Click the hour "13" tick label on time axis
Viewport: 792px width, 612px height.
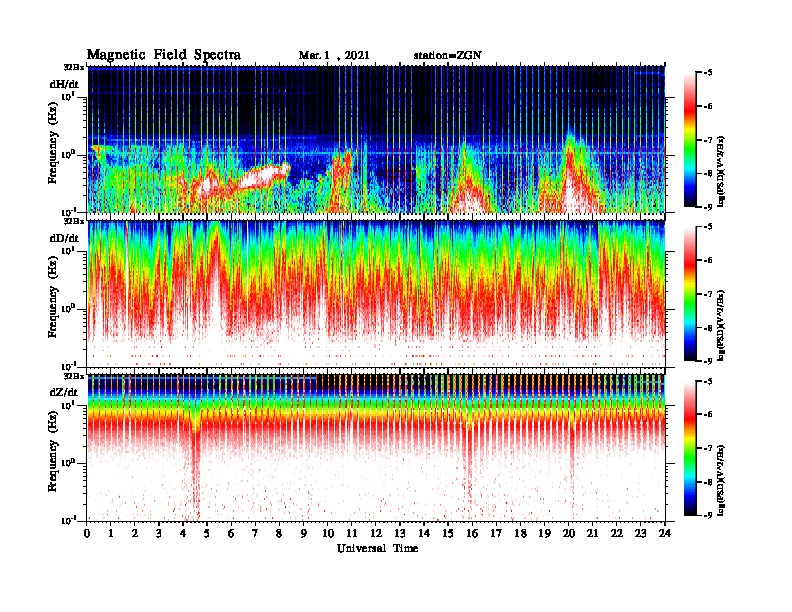point(400,533)
